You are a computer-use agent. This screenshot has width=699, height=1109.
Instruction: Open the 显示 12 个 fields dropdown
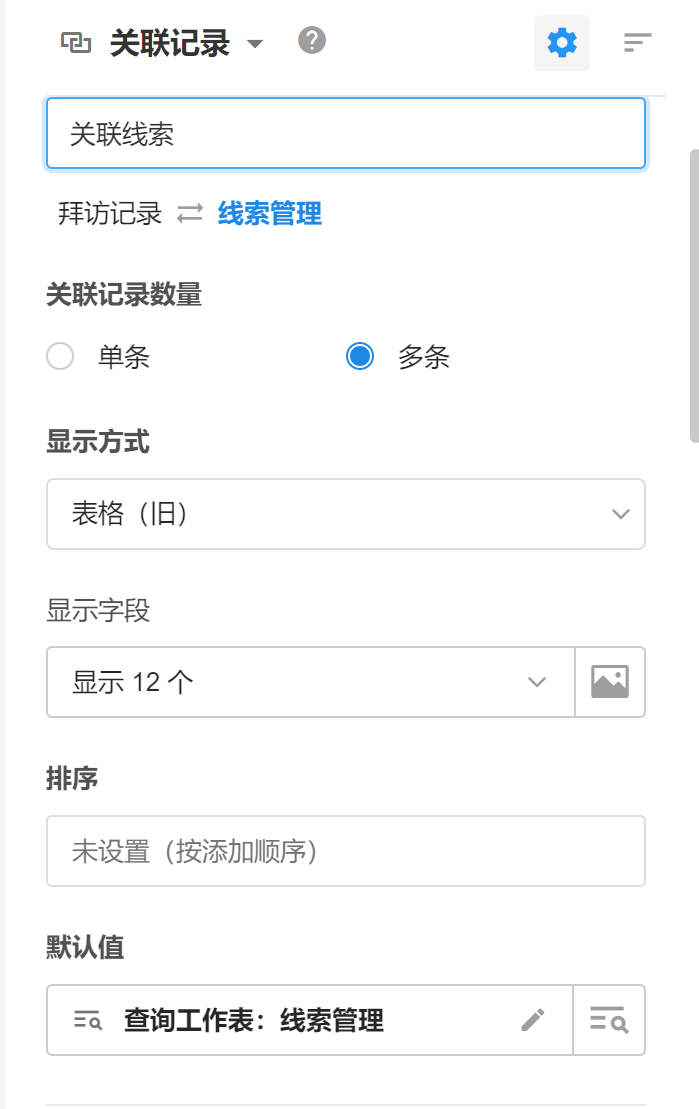(310, 682)
